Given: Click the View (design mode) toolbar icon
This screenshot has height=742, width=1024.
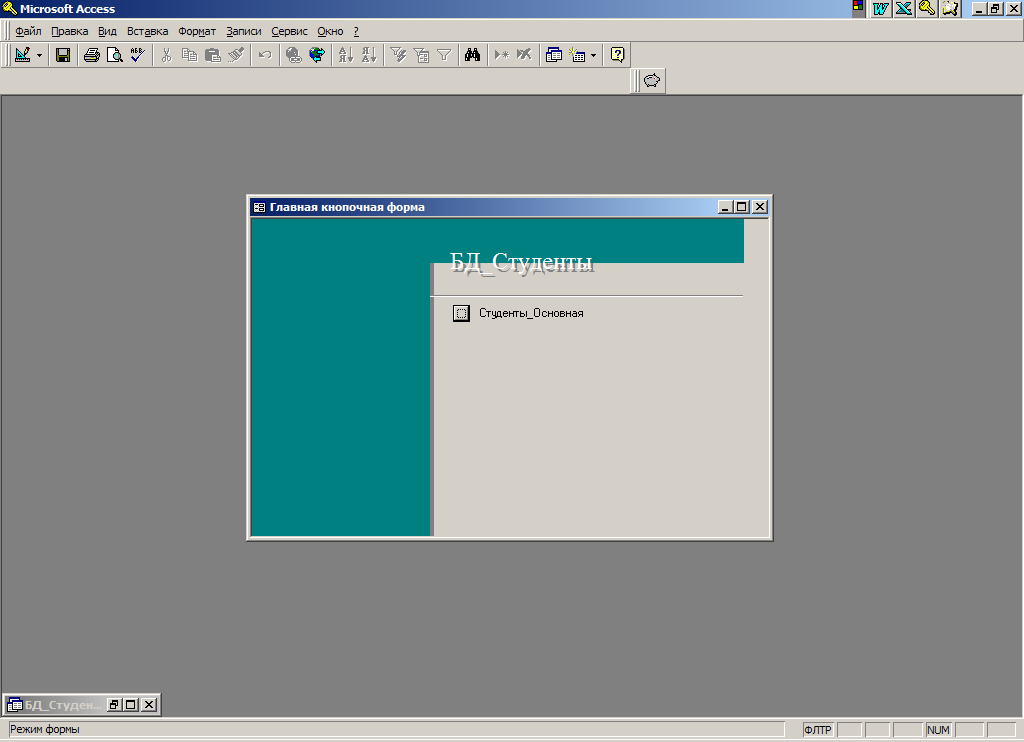Looking at the screenshot, I should coord(23,55).
